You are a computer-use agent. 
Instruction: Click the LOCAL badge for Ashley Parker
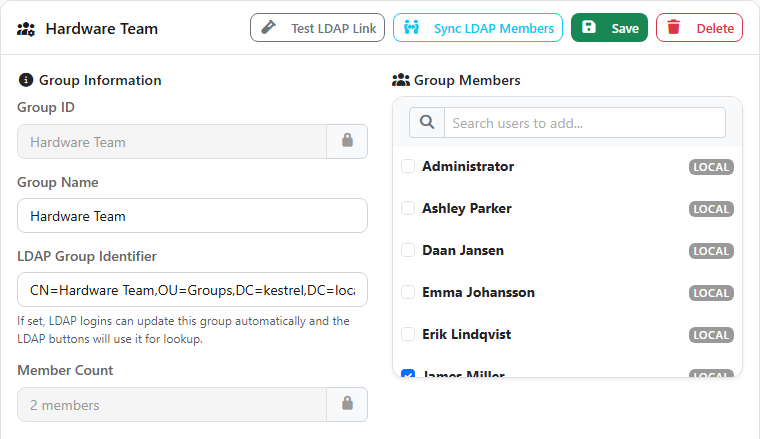(711, 209)
